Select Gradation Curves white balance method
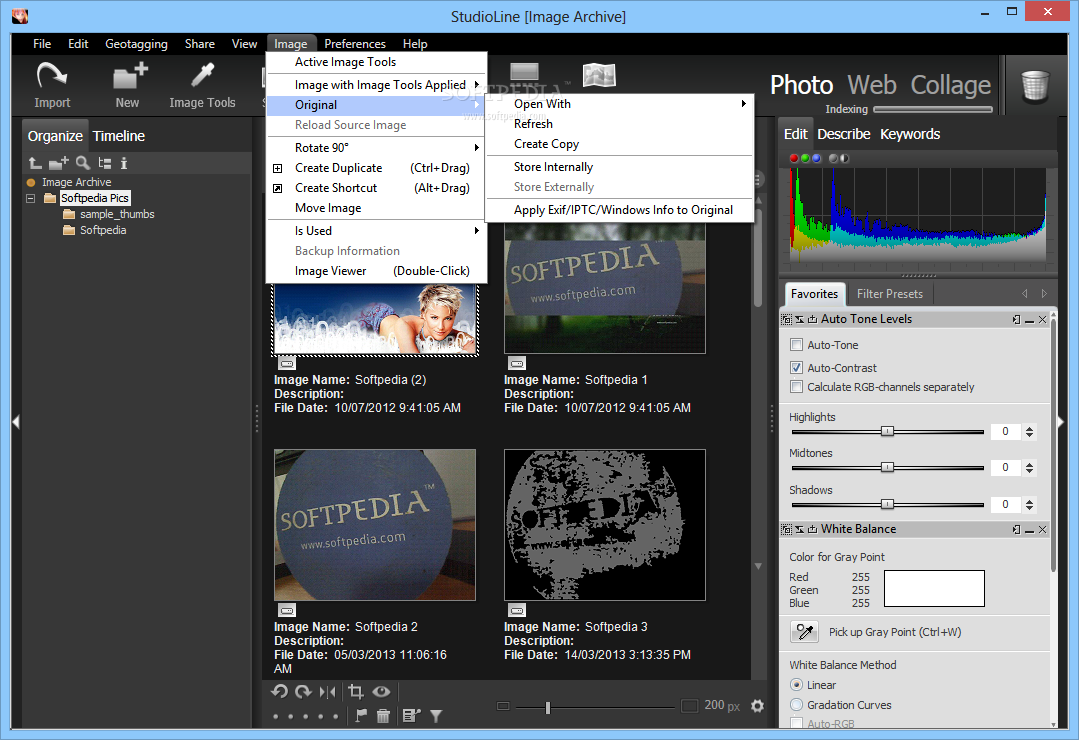The height and width of the screenshot is (740, 1079). (x=796, y=705)
